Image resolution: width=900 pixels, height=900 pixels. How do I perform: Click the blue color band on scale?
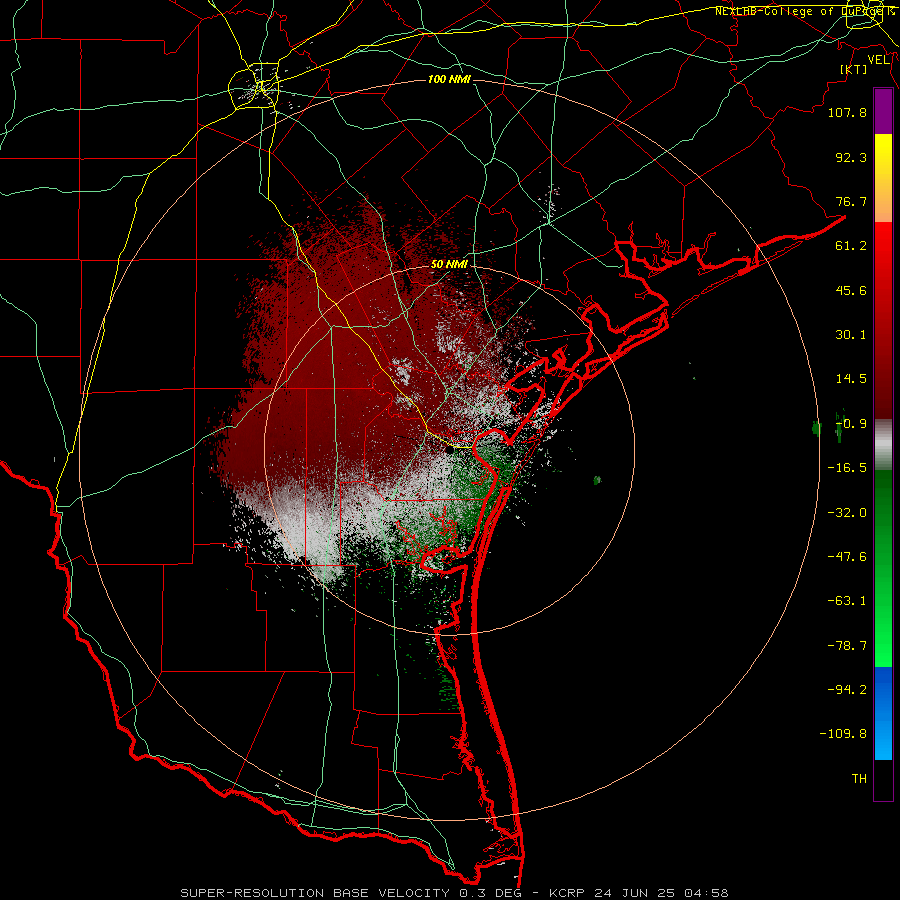pos(883,713)
